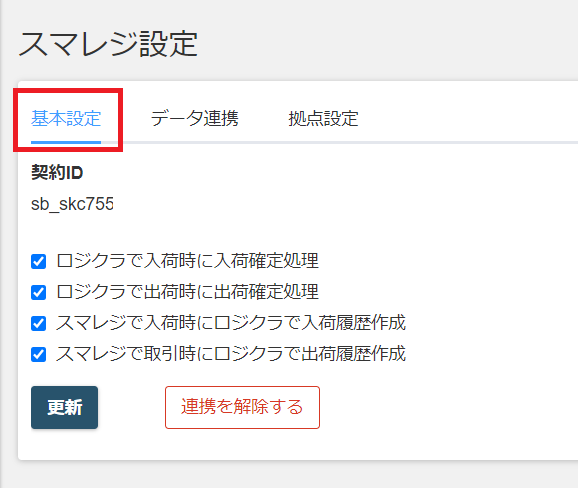Click the 連携を解除する button
This screenshot has height=488, width=578.
[242, 407]
